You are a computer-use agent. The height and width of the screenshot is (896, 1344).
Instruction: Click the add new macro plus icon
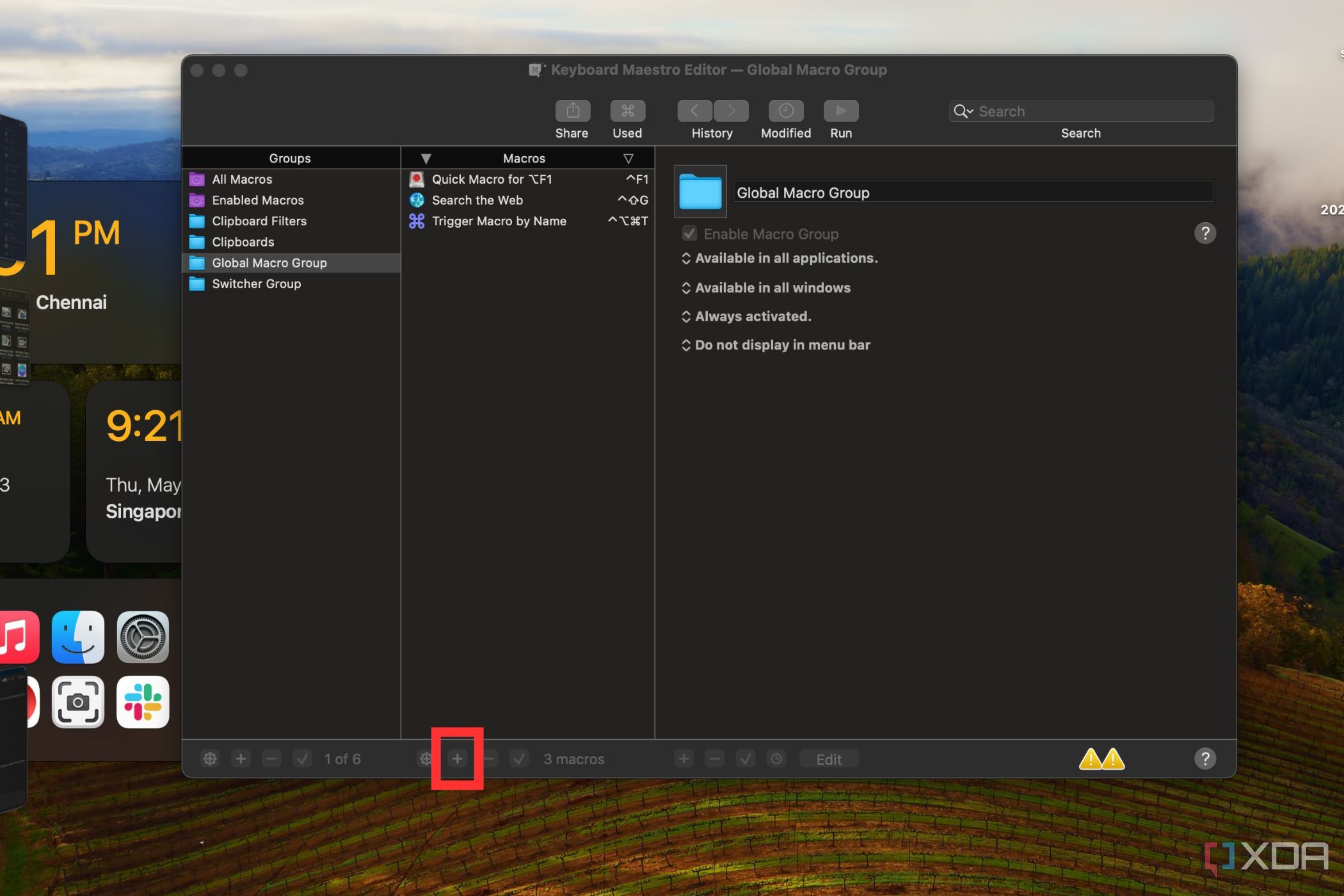coord(457,759)
